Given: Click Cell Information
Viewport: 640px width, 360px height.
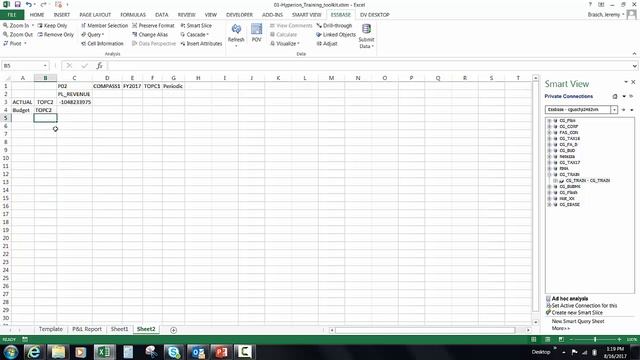Looking at the screenshot, I should [102, 43].
